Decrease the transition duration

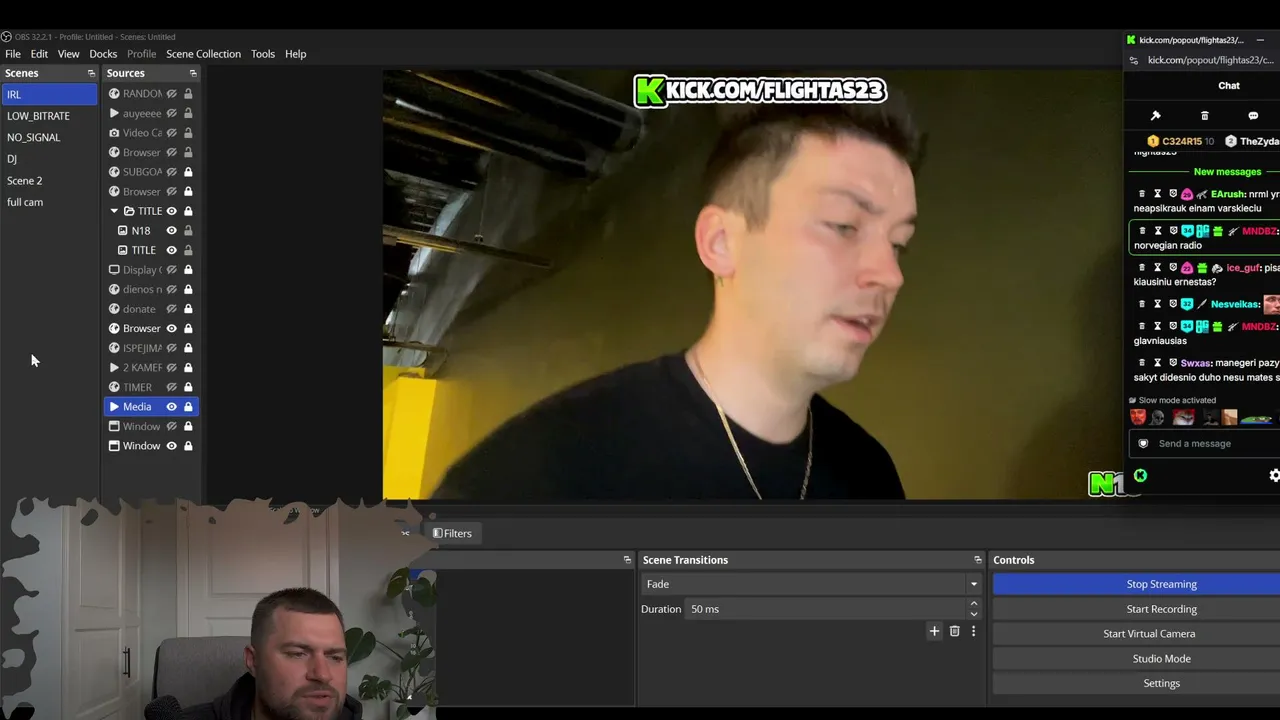click(x=974, y=614)
